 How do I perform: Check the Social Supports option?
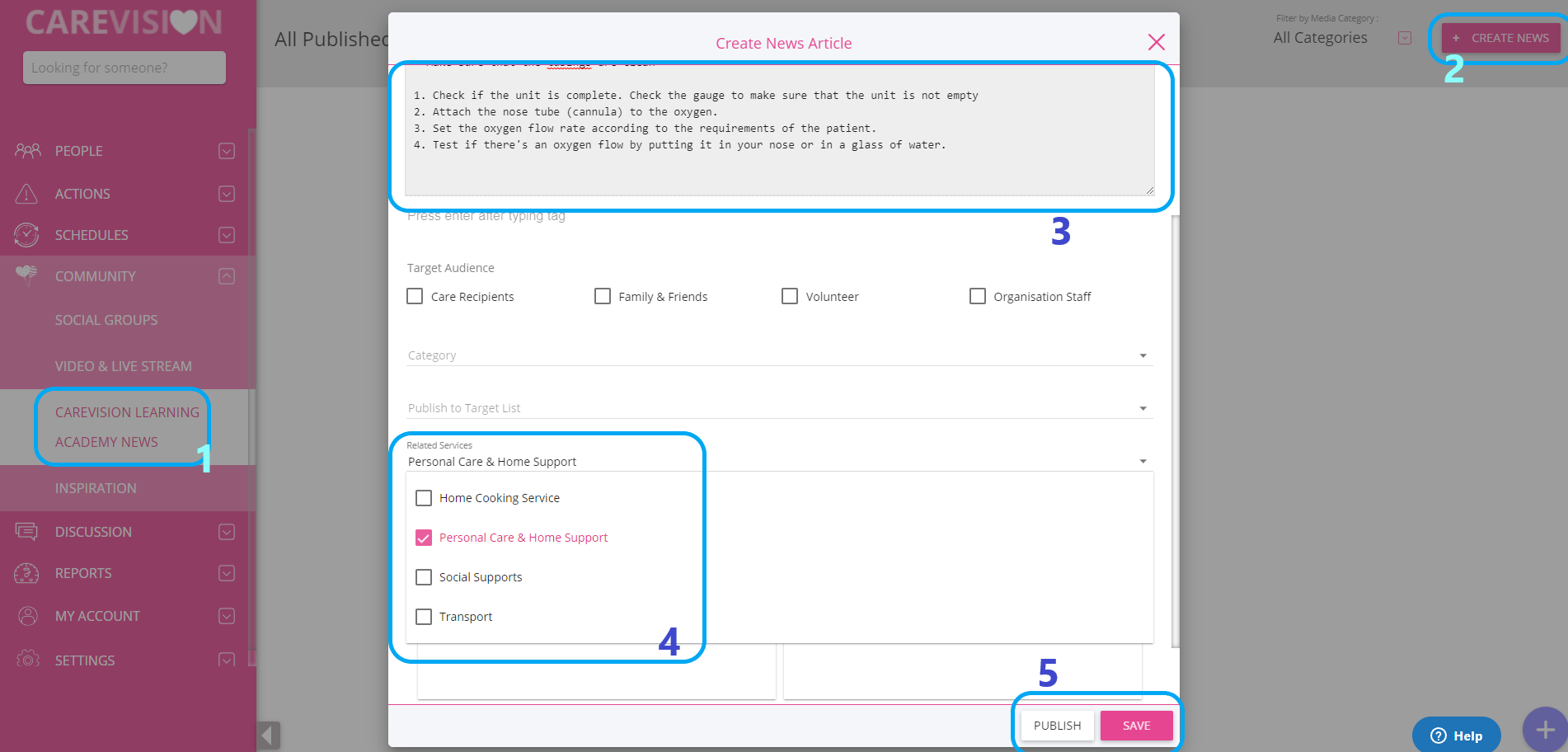coord(424,577)
